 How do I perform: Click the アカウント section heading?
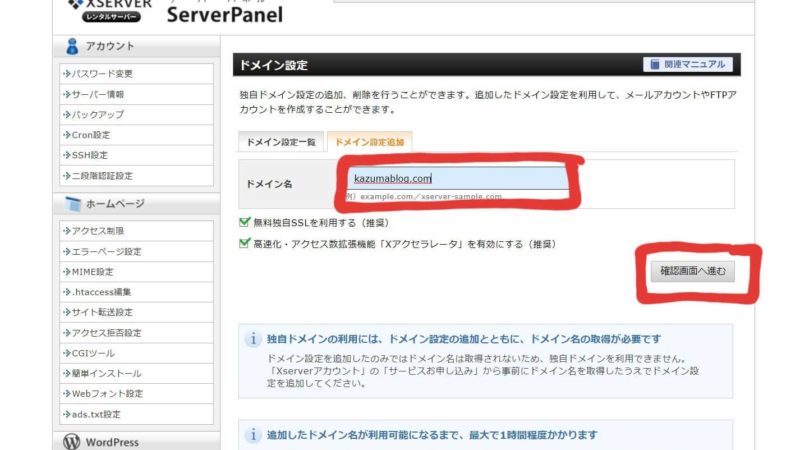pos(110,46)
